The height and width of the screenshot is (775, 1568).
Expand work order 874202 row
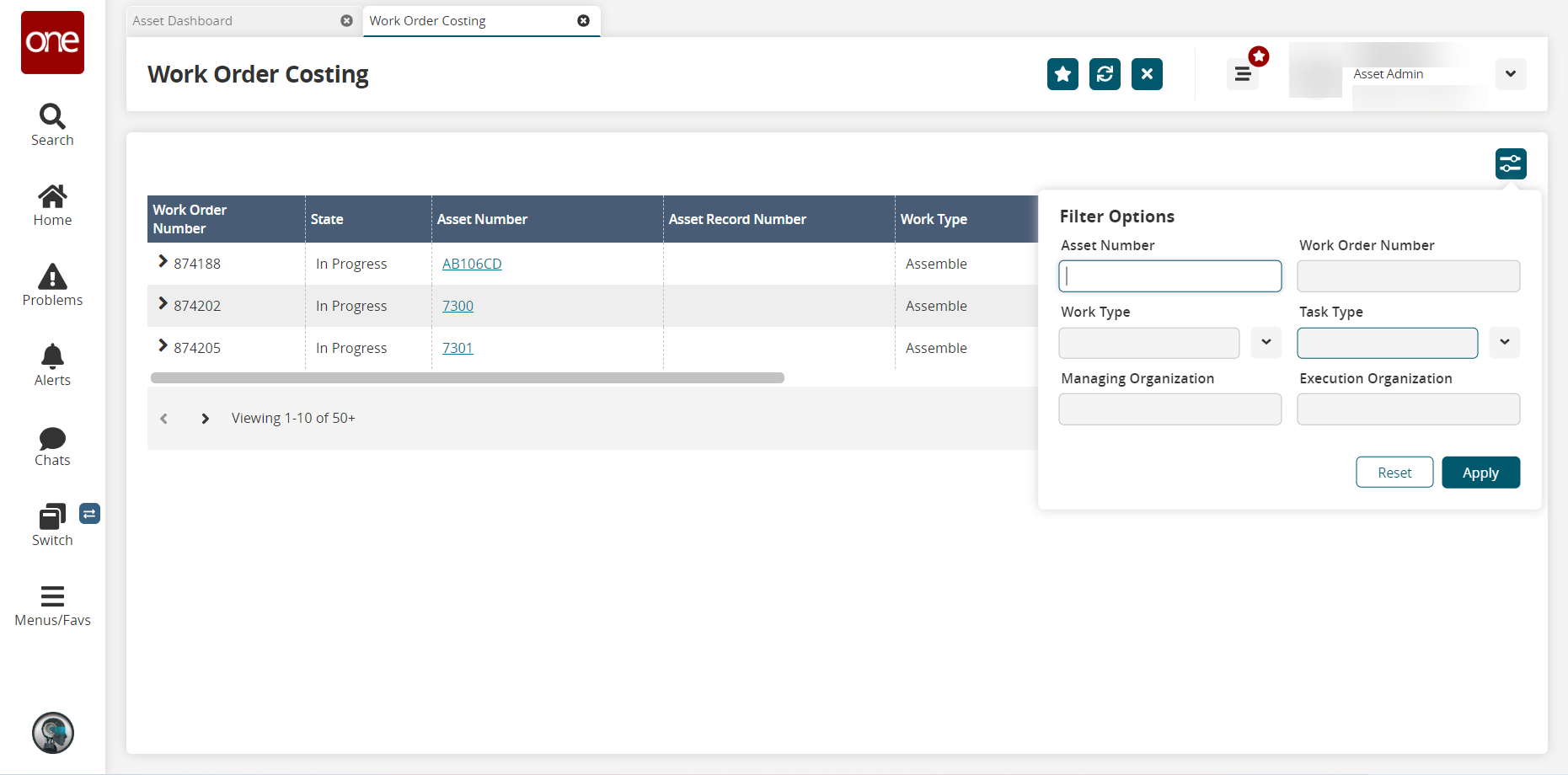[x=163, y=304]
